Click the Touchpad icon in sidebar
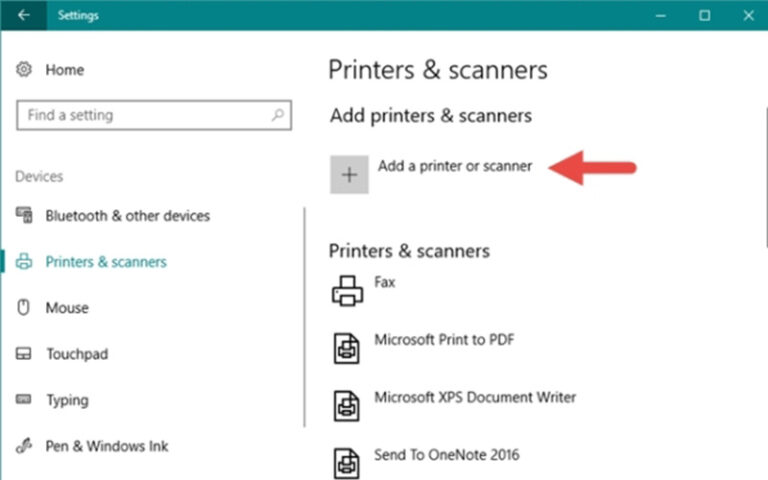The height and width of the screenshot is (480, 768). 24,354
